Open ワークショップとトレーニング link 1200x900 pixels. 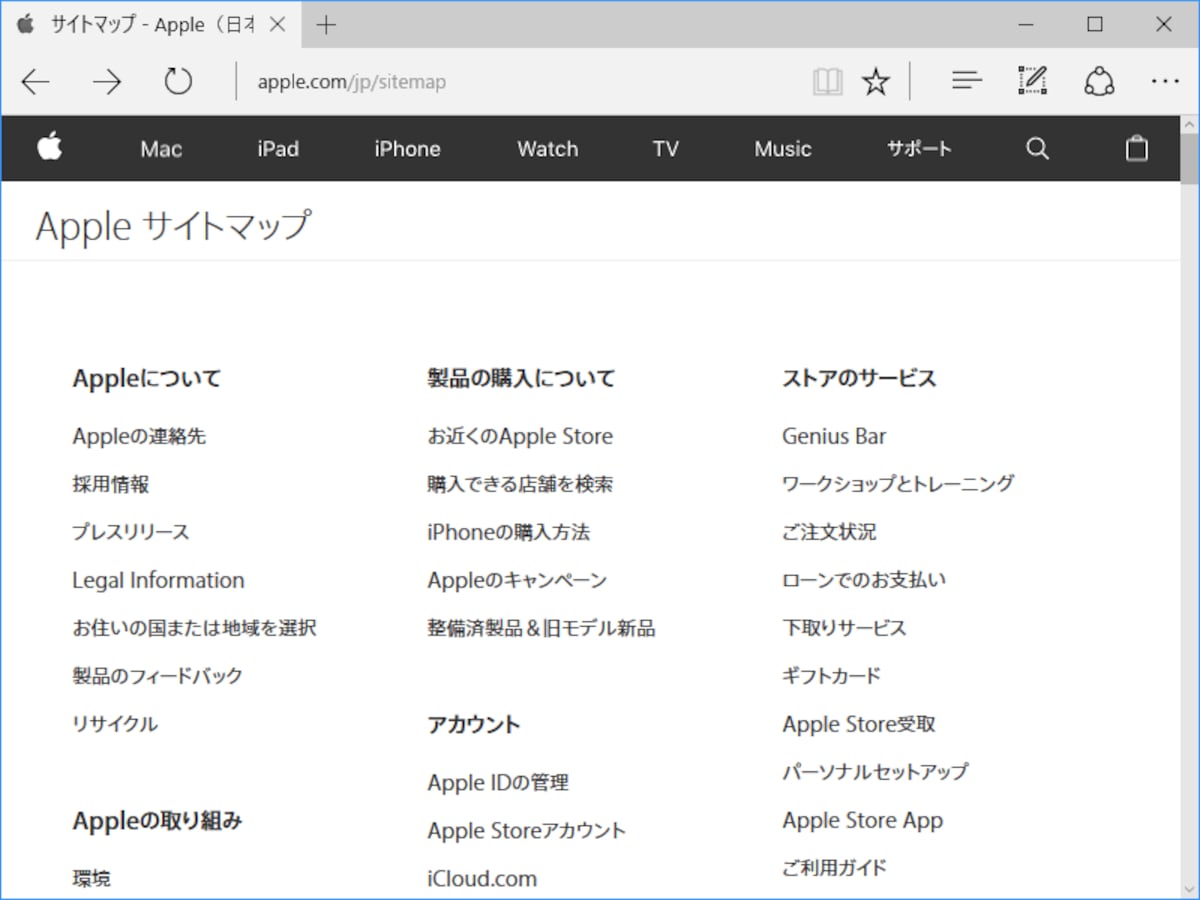point(898,484)
